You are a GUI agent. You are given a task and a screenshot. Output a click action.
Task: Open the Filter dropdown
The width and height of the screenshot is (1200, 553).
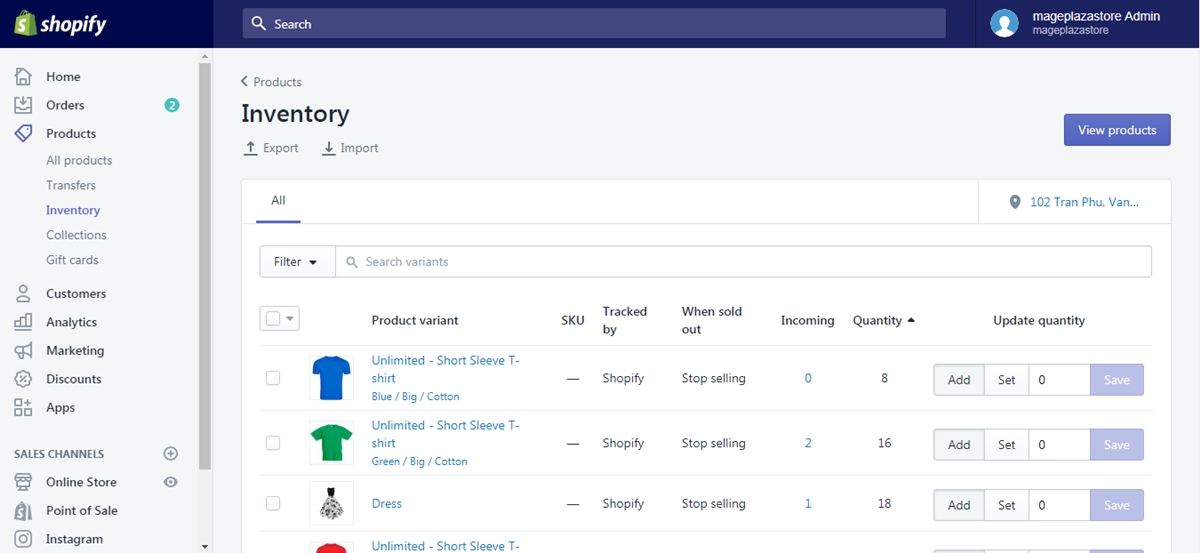click(297, 262)
